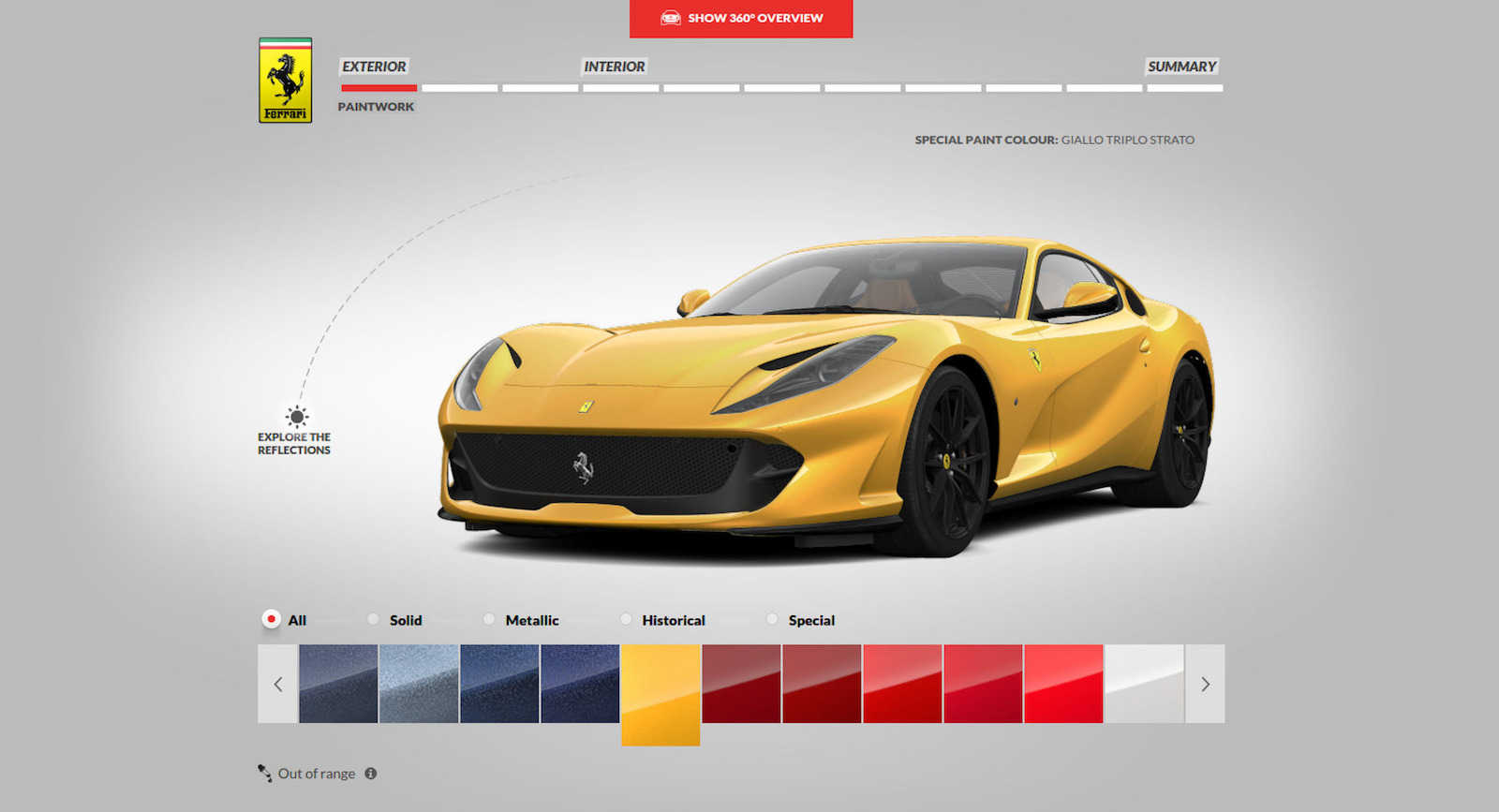
Task: Show next paint colours with right arrow
Action: (x=1205, y=684)
